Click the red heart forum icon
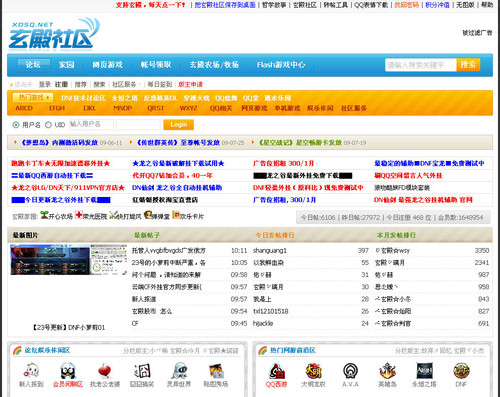500x397 pixels. point(105,371)
